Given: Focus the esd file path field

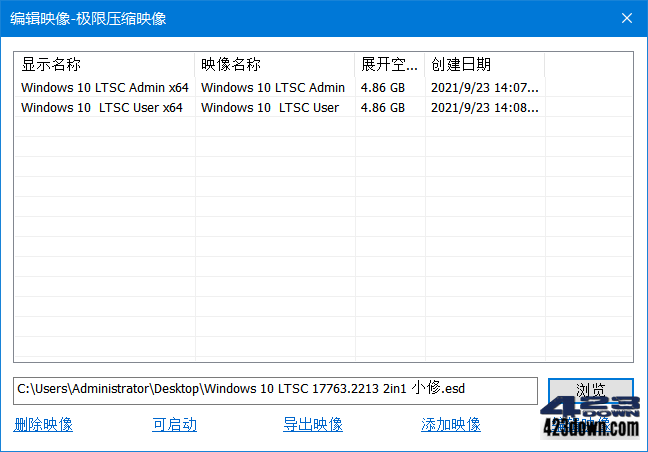Looking at the screenshot, I should 275,390.
